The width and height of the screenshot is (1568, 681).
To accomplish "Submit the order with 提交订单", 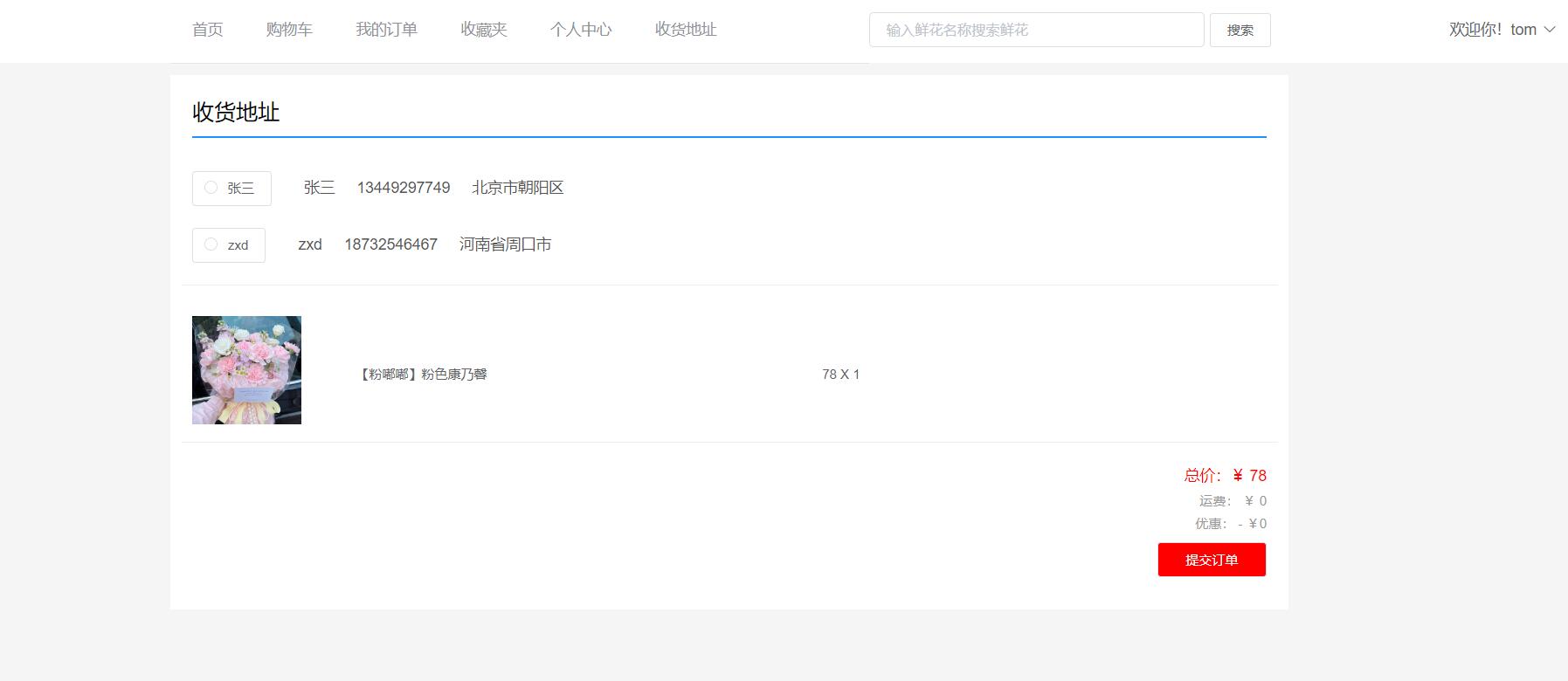I will pos(1212,560).
